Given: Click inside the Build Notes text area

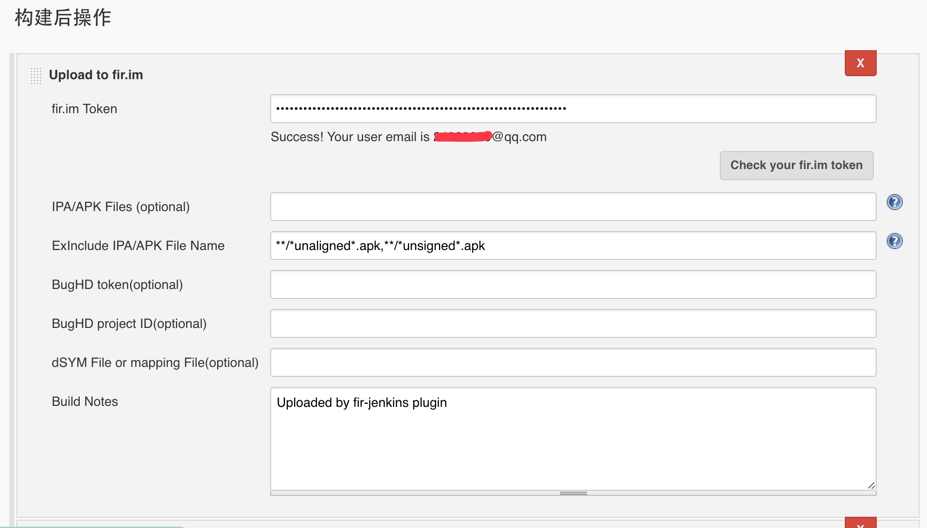Looking at the screenshot, I should pyautogui.click(x=573, y=439).
